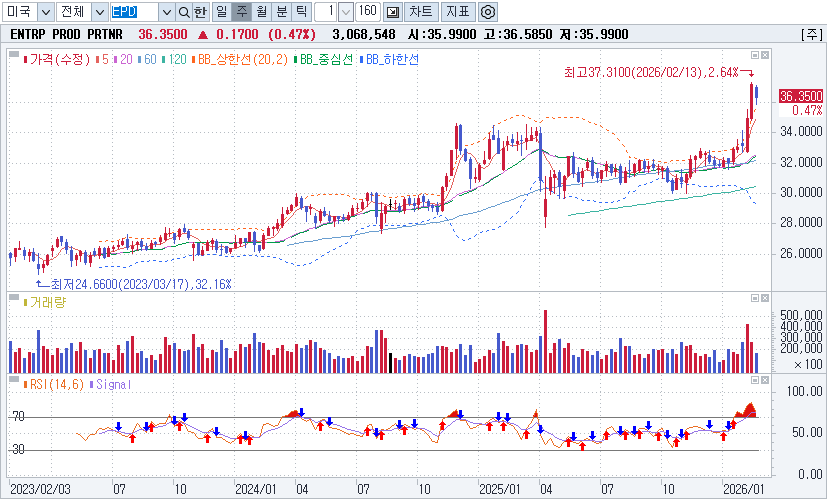The image size is (827, 499).
Task: Open the 차트 menu
Action: tap(423, 12)
